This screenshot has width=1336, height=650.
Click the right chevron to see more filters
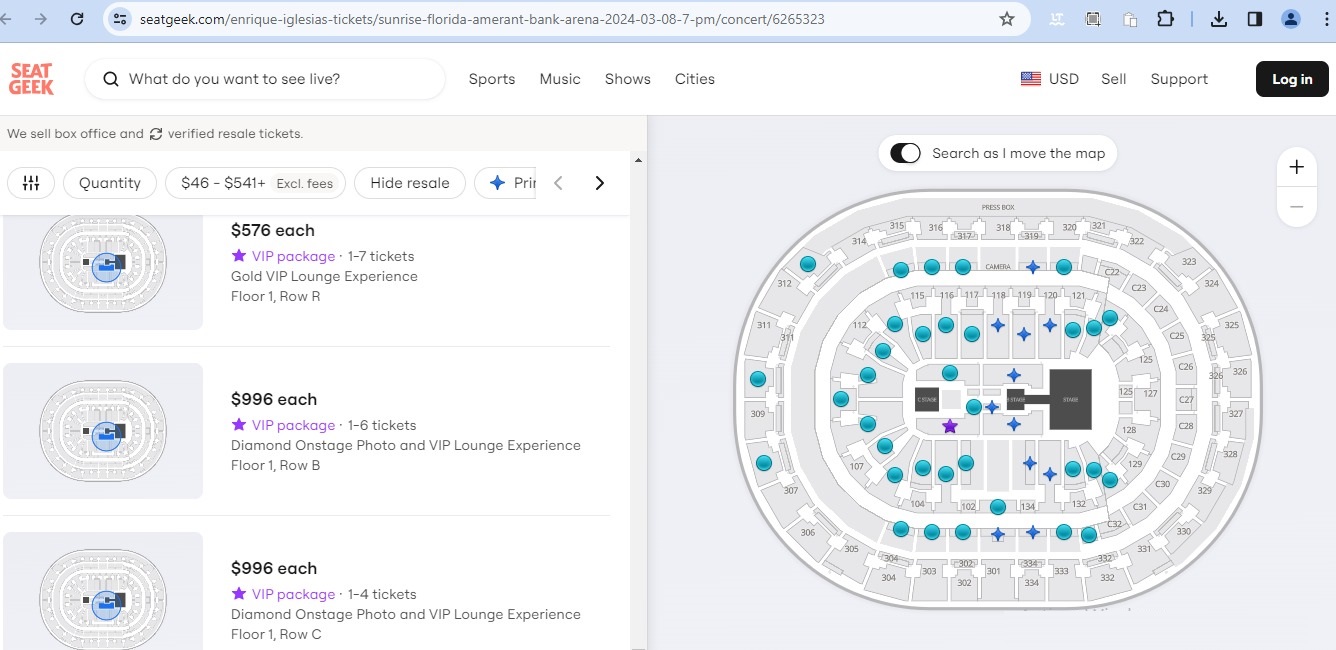coord(599,183)
